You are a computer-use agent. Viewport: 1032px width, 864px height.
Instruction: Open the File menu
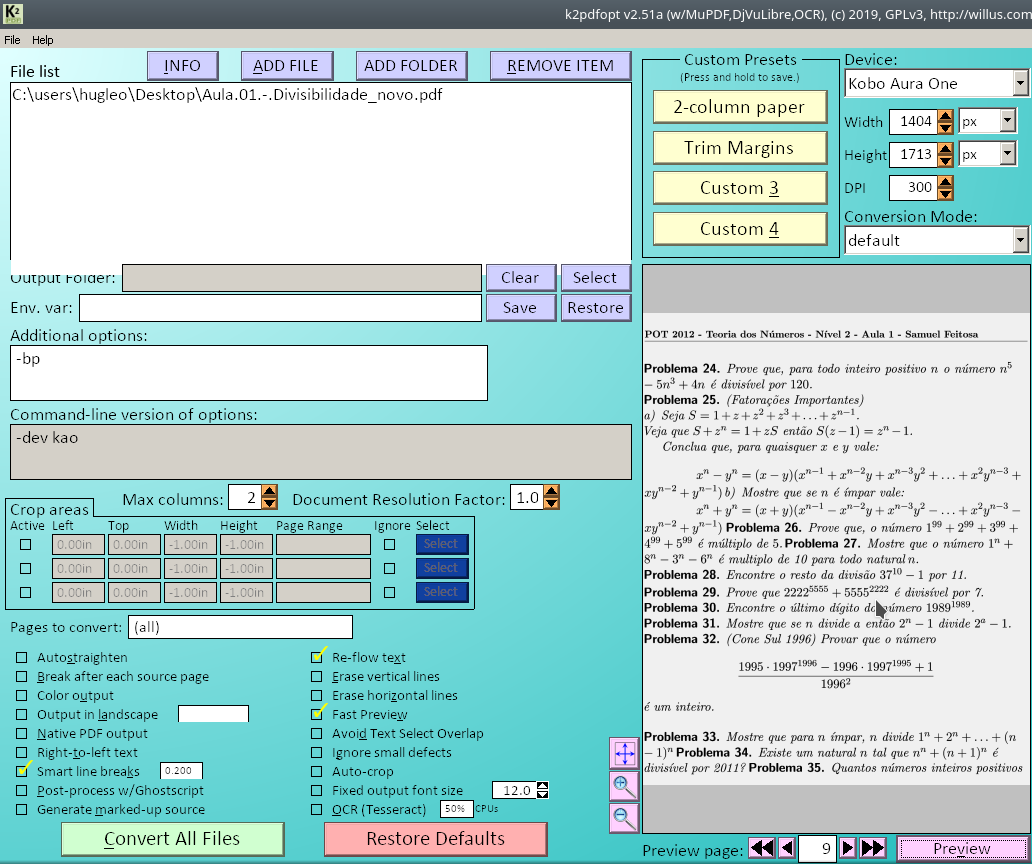[x=12, y=40]
